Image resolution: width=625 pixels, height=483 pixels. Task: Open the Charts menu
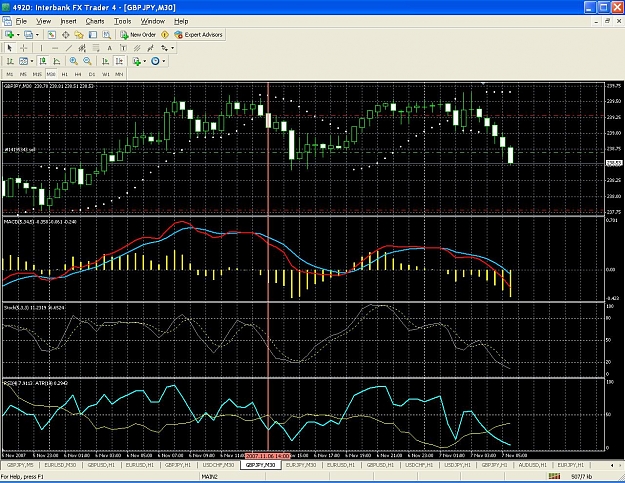click(95, 21)
